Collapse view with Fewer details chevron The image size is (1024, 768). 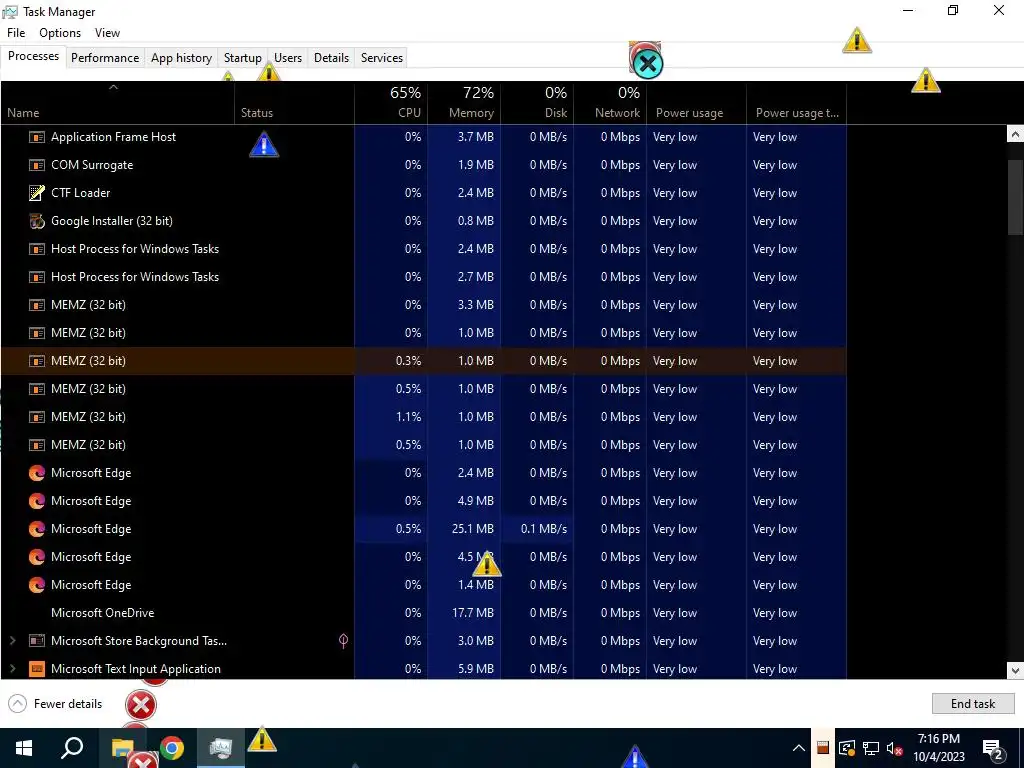pos(18,703)
